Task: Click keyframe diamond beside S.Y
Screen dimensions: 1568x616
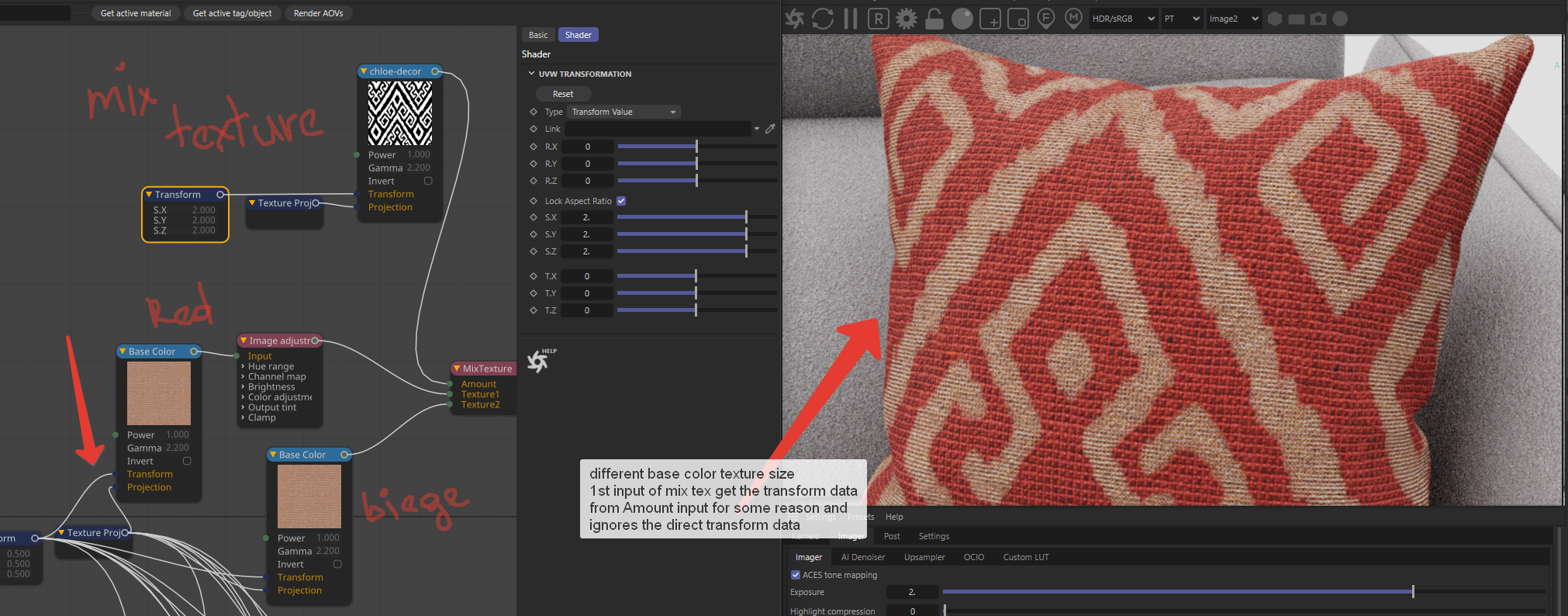Action: (534, 234)
